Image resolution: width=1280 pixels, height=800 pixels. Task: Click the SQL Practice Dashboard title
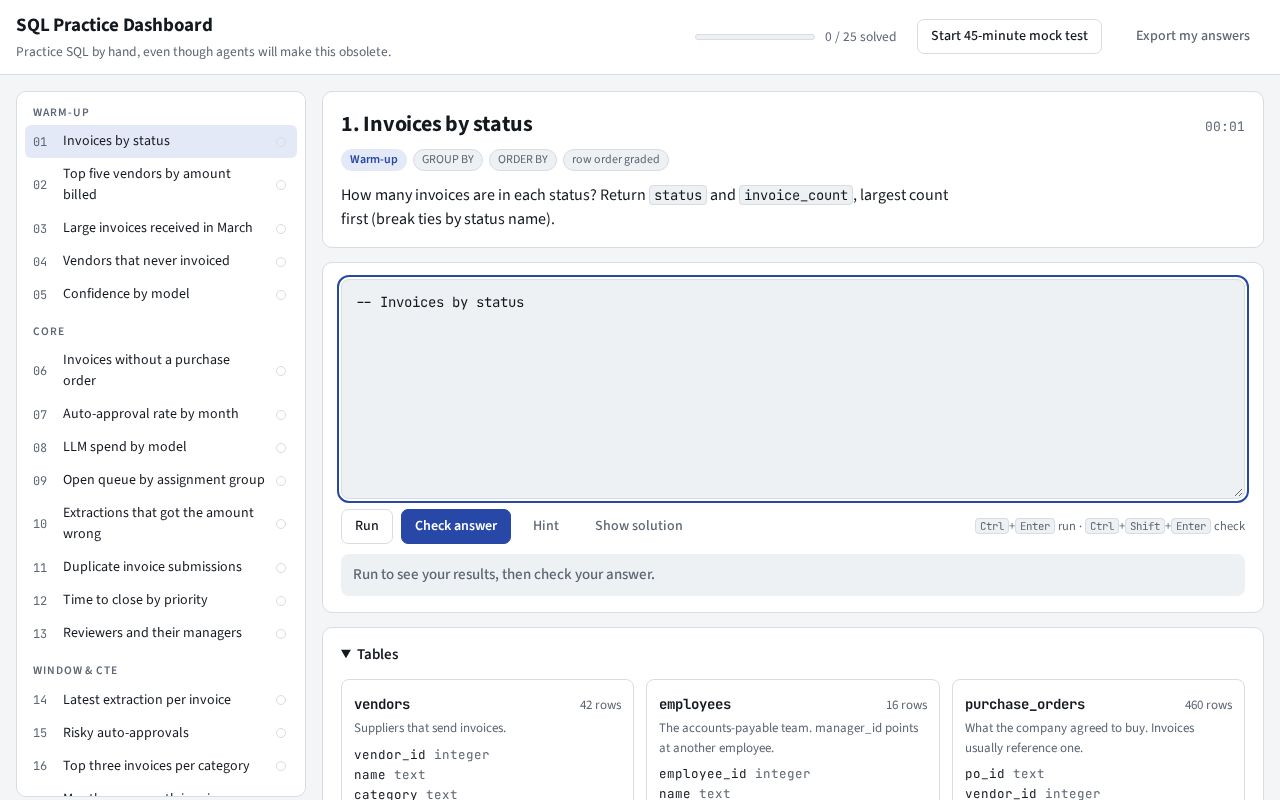114,25
